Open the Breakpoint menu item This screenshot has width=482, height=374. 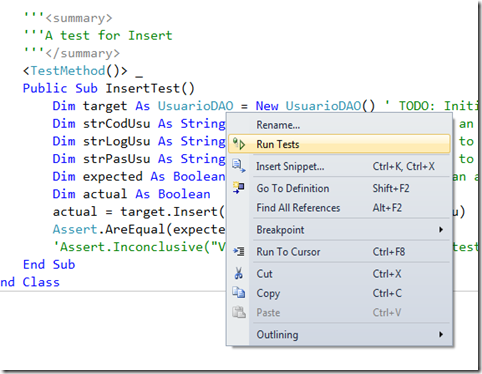point(339,230)
